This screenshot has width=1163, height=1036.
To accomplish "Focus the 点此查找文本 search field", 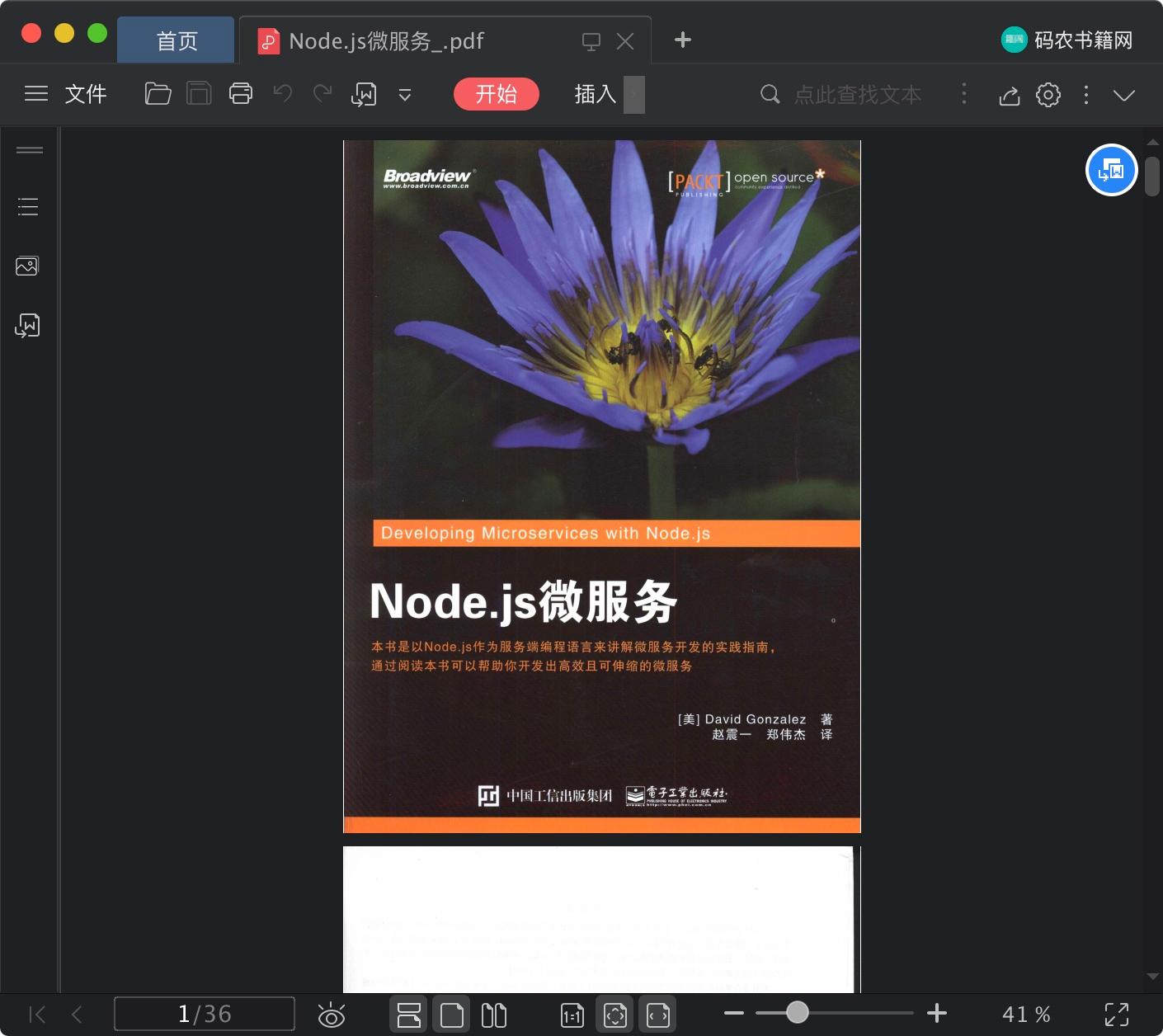I will point(858,95).
